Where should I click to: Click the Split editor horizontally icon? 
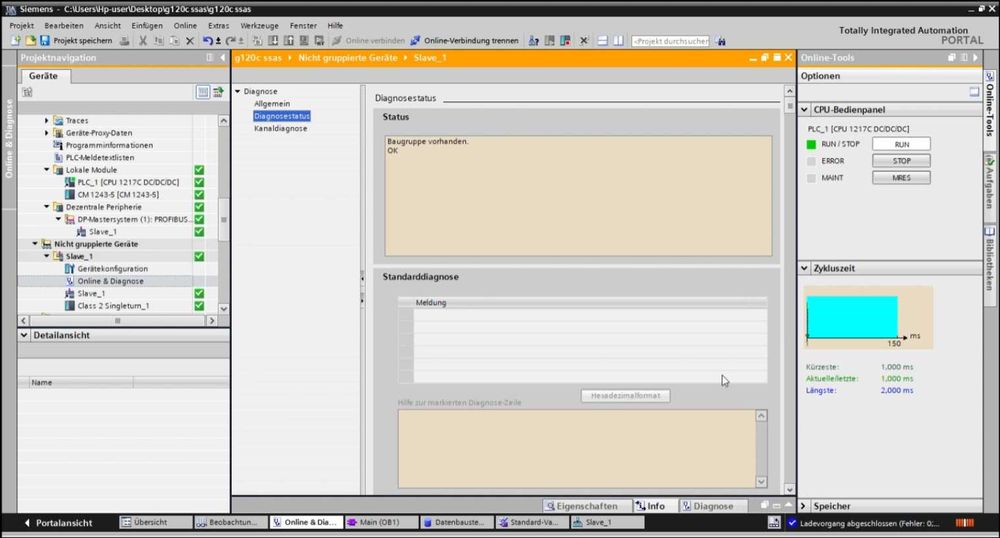click(x=603, y=41)
